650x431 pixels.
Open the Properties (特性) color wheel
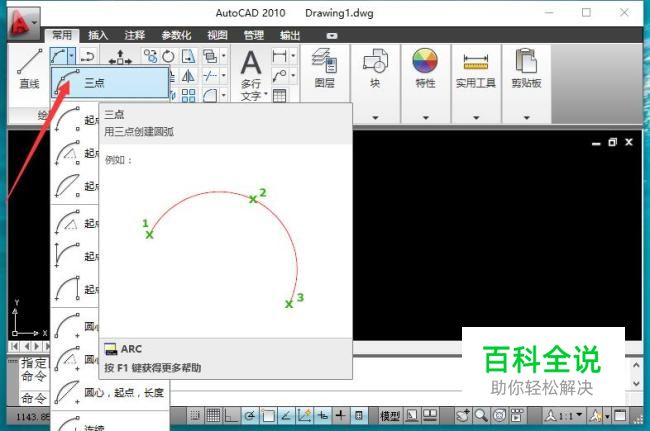click(425, 61)
